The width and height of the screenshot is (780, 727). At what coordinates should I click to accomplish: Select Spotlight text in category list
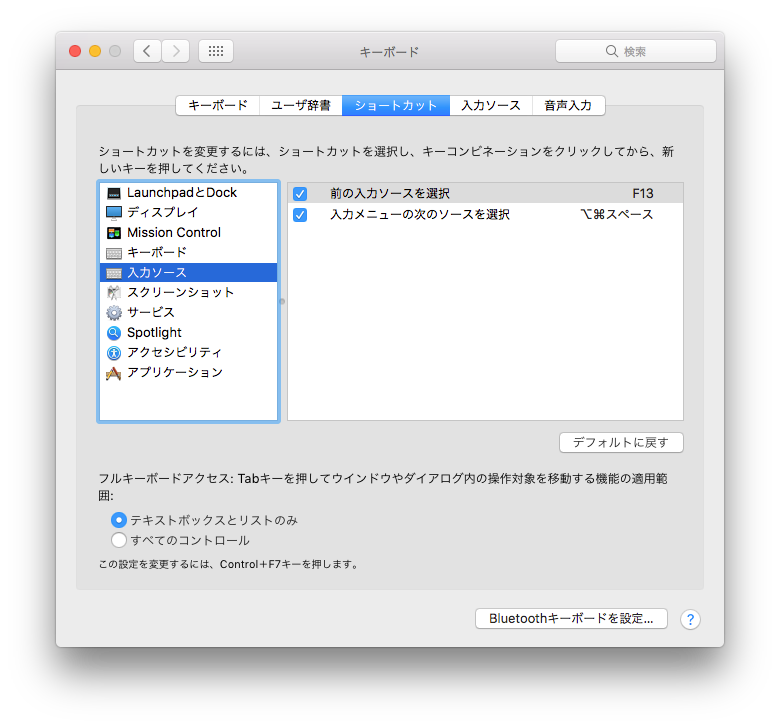[x=154, y=332]
